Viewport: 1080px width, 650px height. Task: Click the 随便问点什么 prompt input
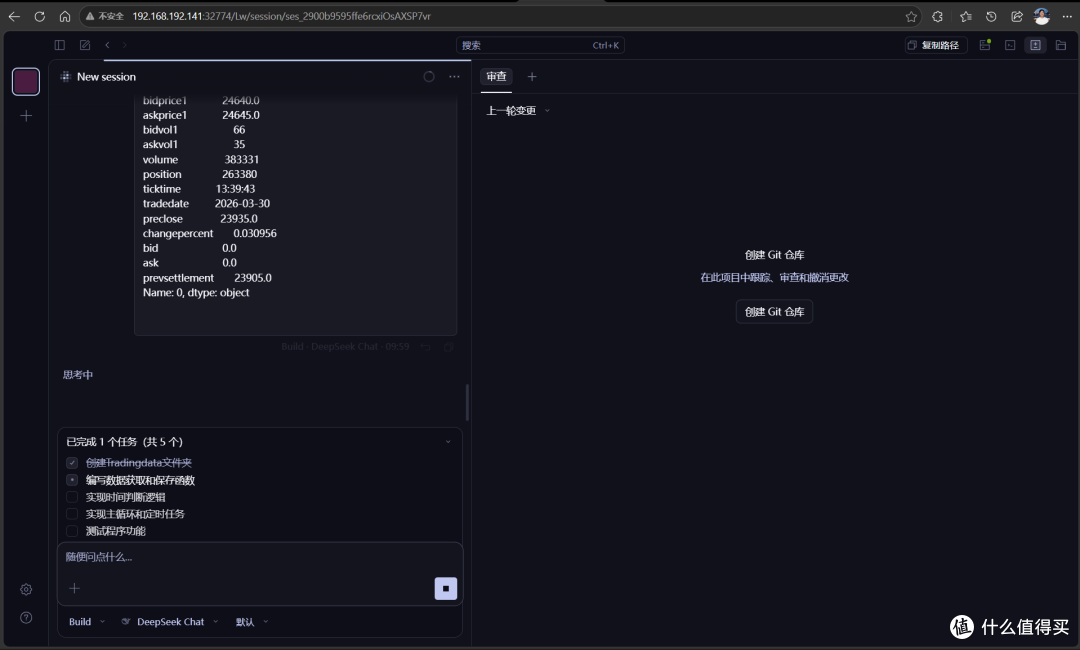point(260,557)
